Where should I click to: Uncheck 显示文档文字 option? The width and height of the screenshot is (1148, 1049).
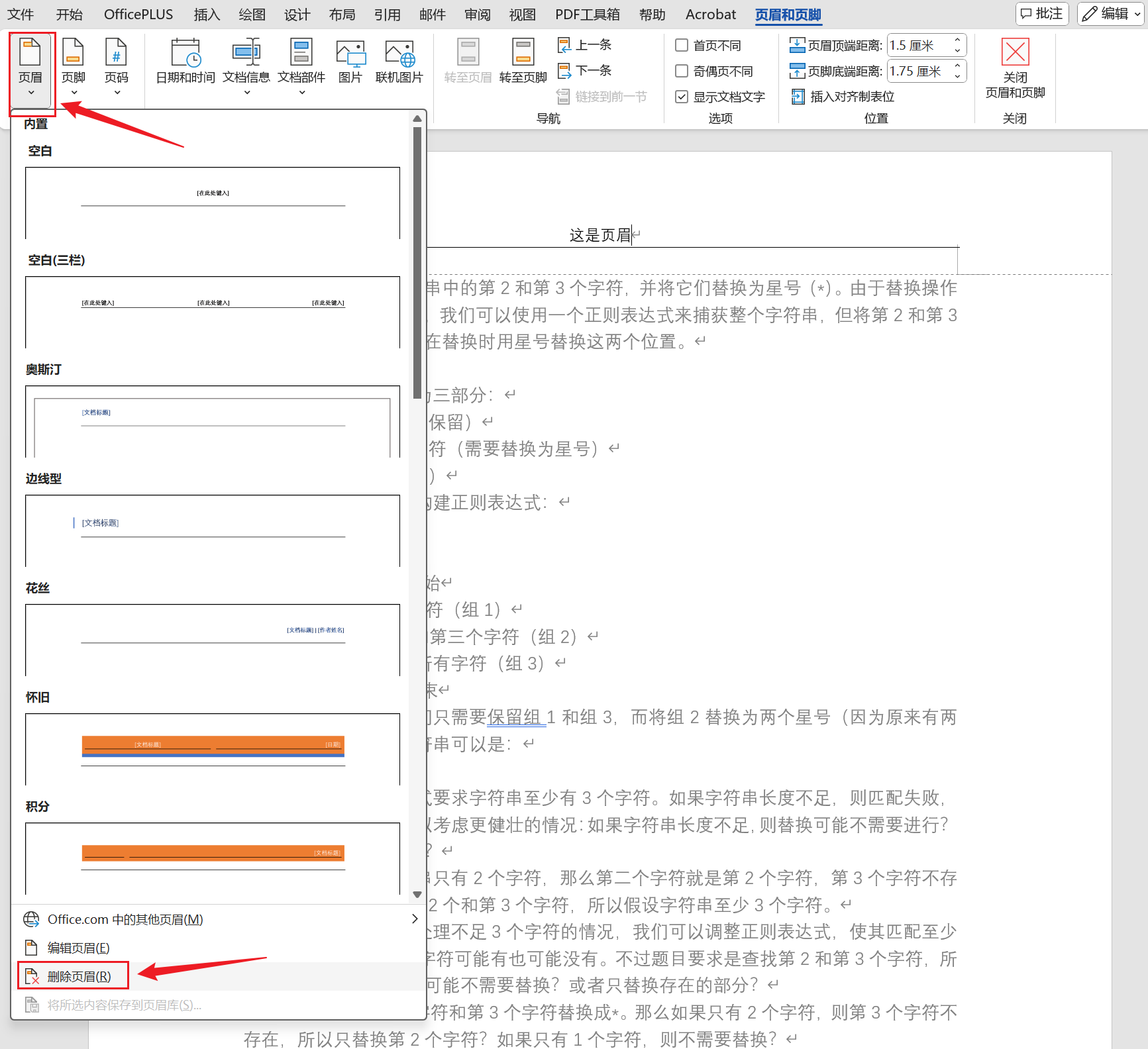point(682,97)
